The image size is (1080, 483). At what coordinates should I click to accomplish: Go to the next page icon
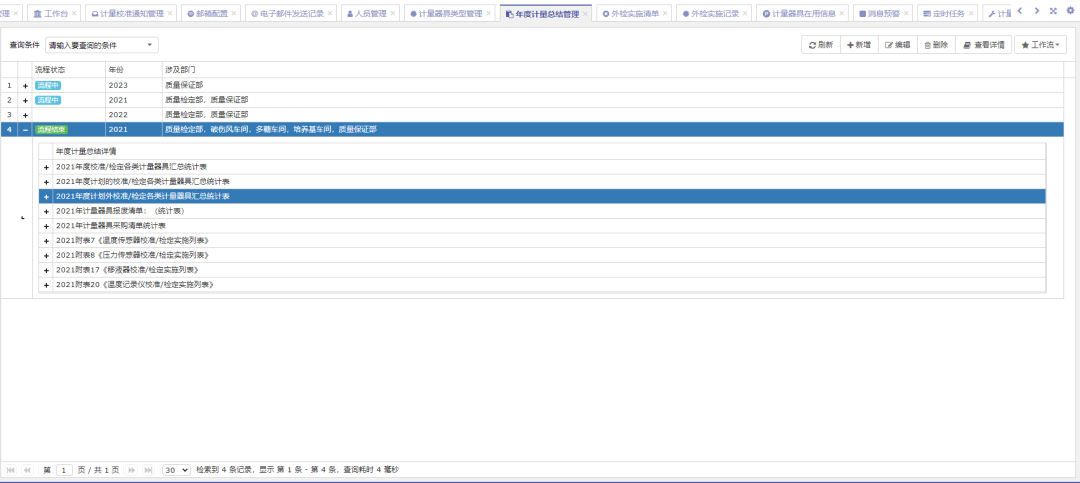pyautogui.click(x=132, y=470)
